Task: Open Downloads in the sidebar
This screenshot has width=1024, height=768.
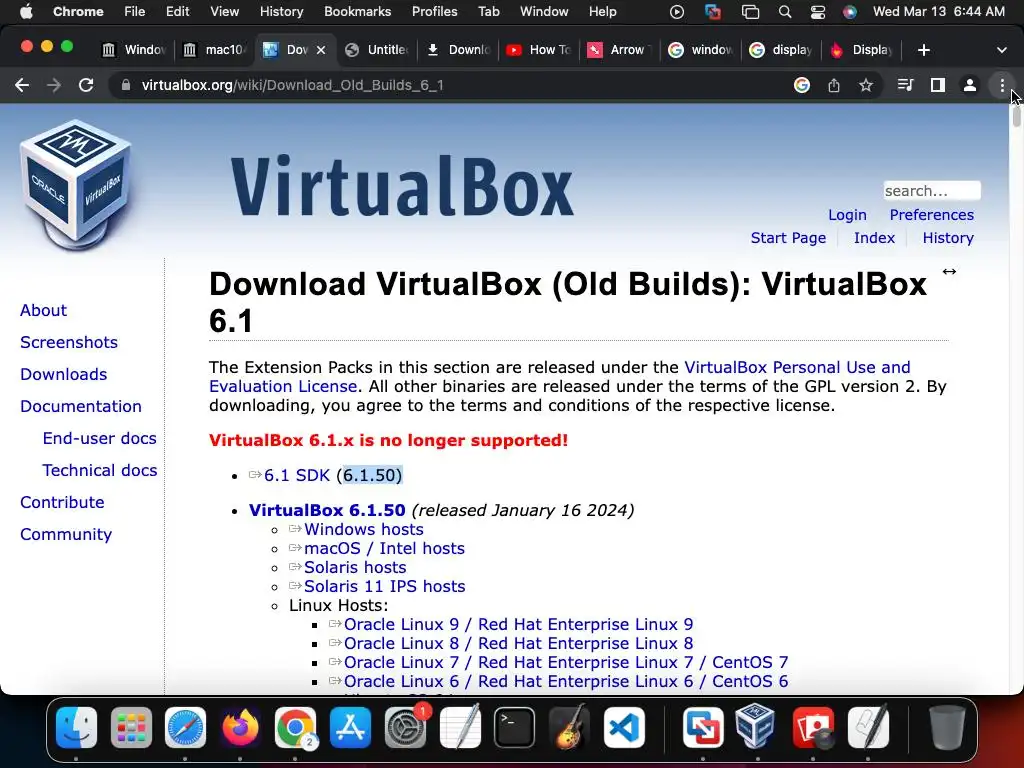Action: click(63, 374)
